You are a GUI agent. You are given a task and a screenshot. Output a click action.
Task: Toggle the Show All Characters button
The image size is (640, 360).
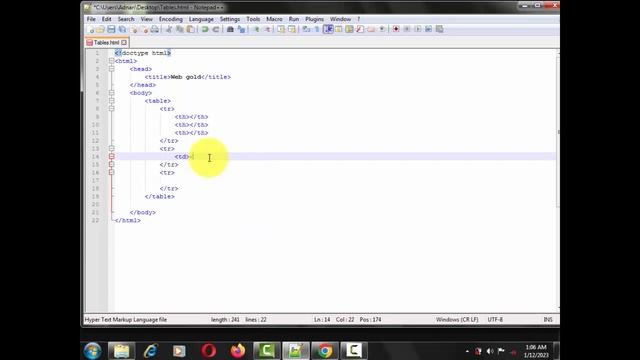tap(317, 29)
